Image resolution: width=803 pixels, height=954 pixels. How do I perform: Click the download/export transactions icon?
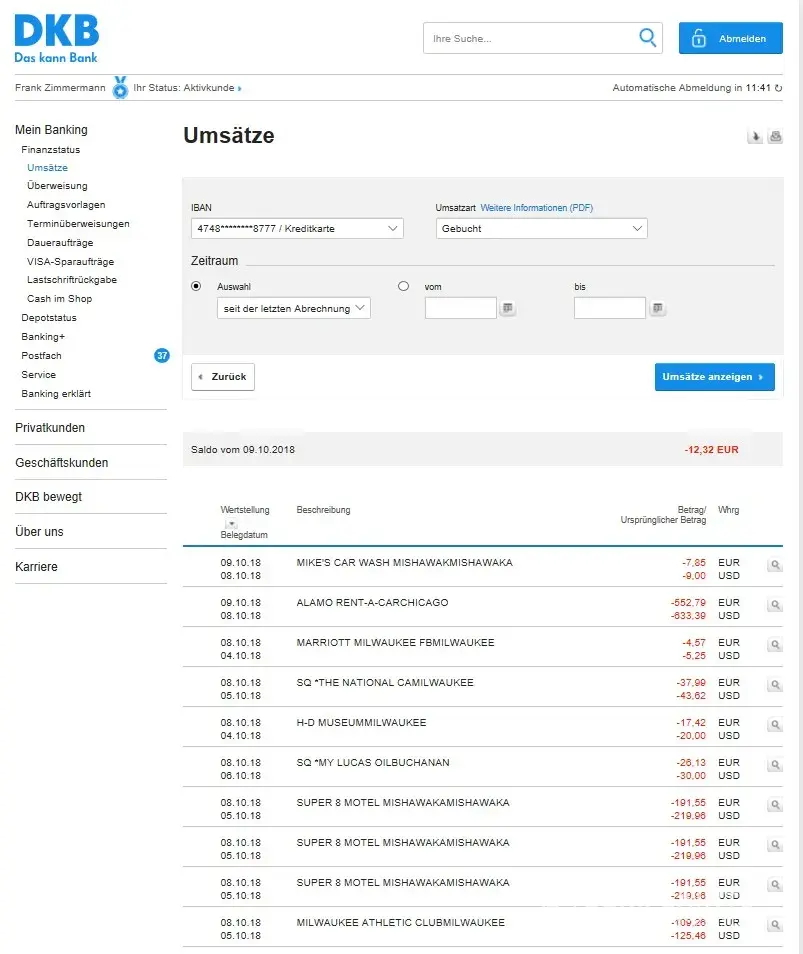tap(755, 137)
